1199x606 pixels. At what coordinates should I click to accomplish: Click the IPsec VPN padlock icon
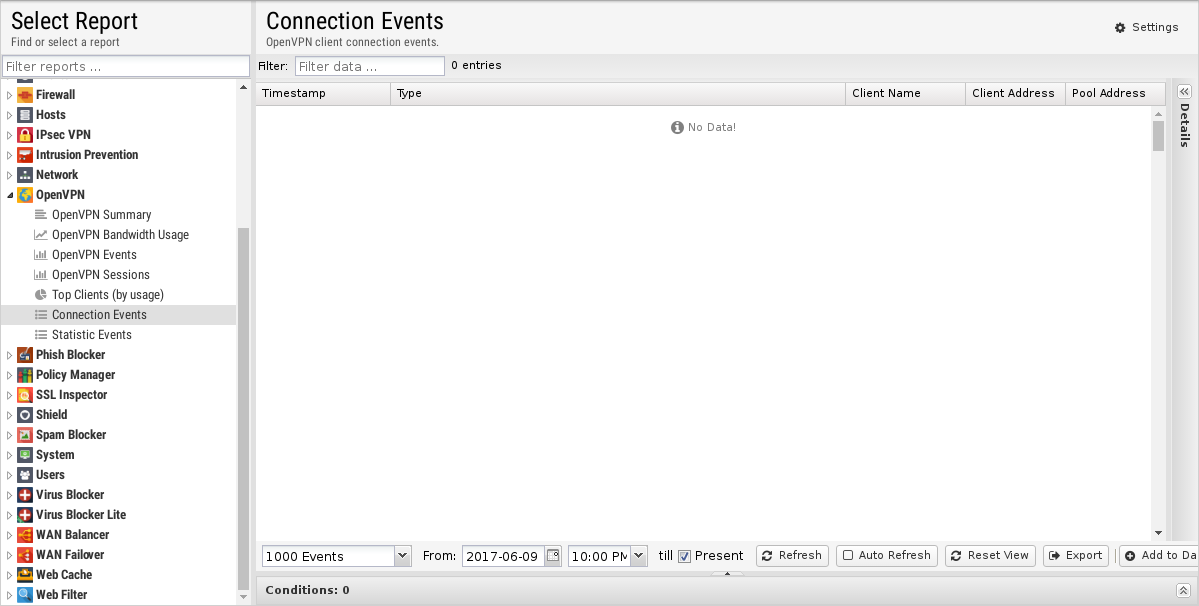[24, 134]
